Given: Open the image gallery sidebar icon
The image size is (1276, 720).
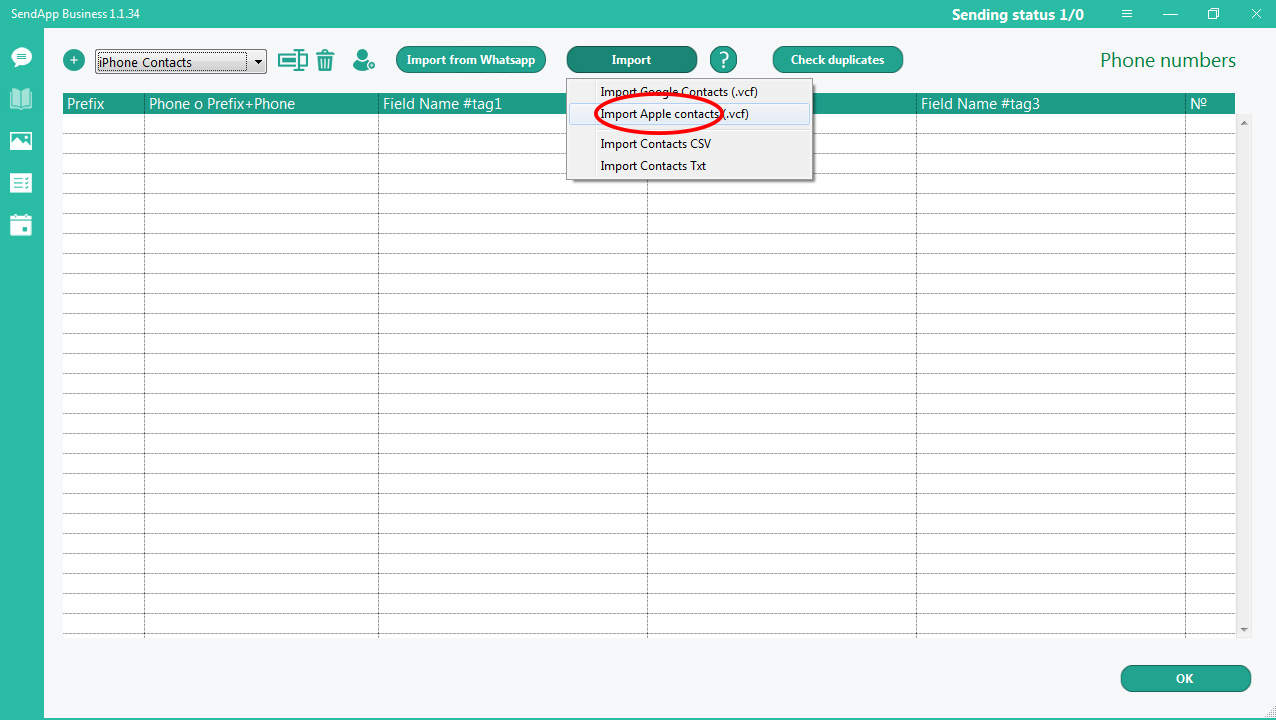Looking at the screenshot, I should 21,141.
